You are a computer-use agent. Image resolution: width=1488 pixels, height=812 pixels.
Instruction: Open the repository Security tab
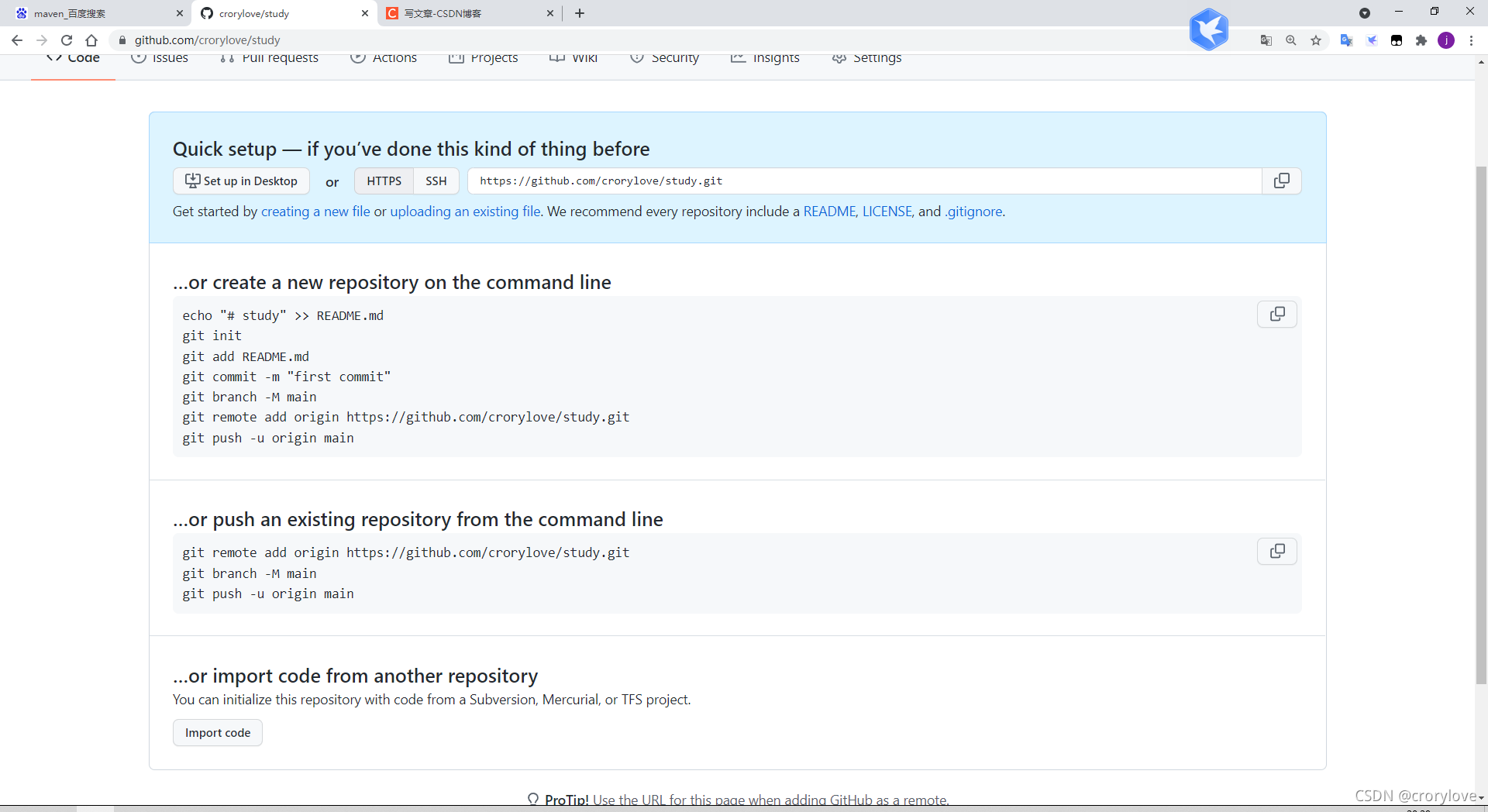click(x=664, y=59)
